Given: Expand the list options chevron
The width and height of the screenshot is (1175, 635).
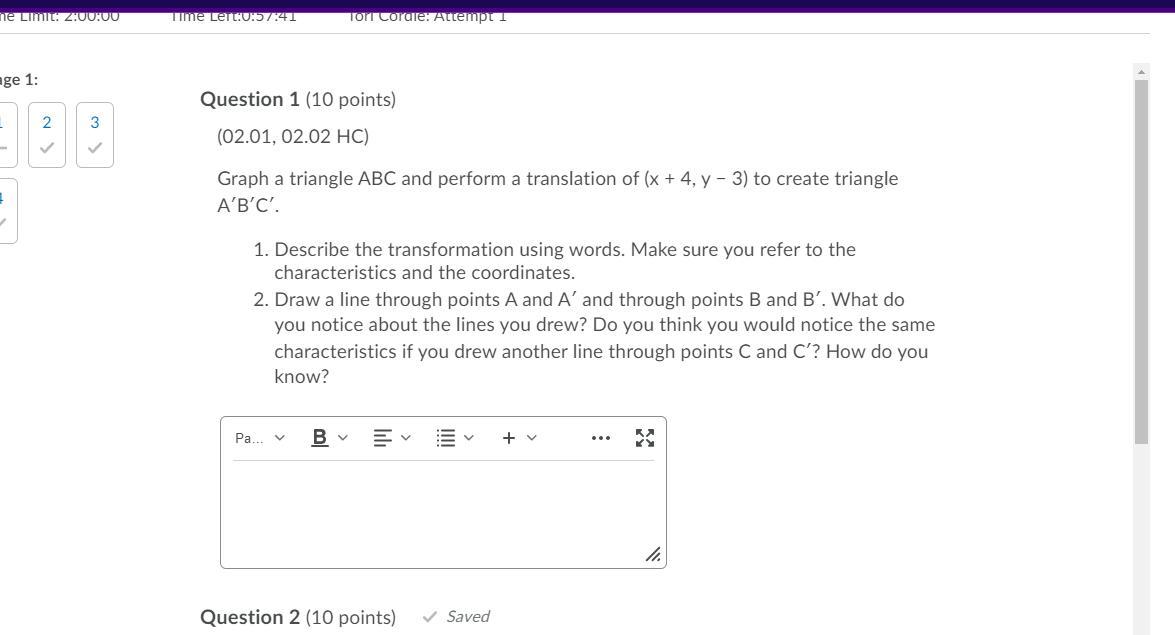Looking at the screenshot, I should point(469,438).
